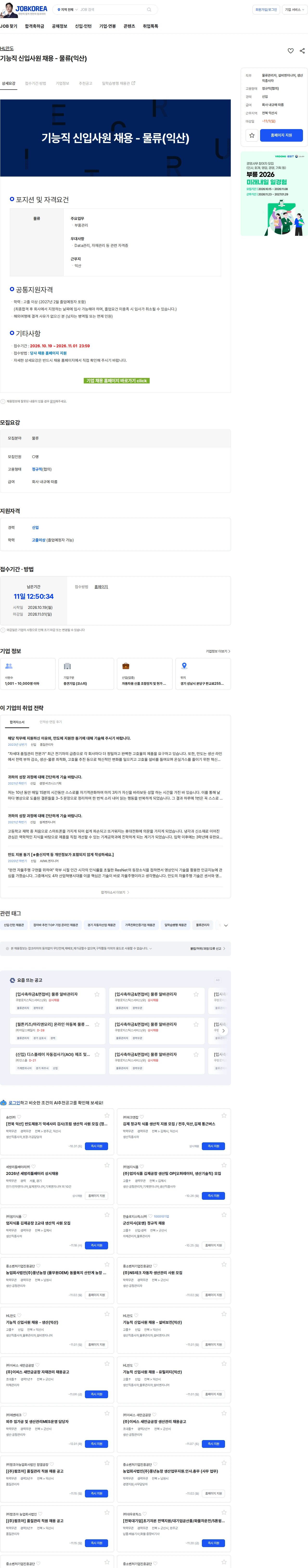
Task: Open 기업정보 더보기 link
Action: (x=218, y=651)
